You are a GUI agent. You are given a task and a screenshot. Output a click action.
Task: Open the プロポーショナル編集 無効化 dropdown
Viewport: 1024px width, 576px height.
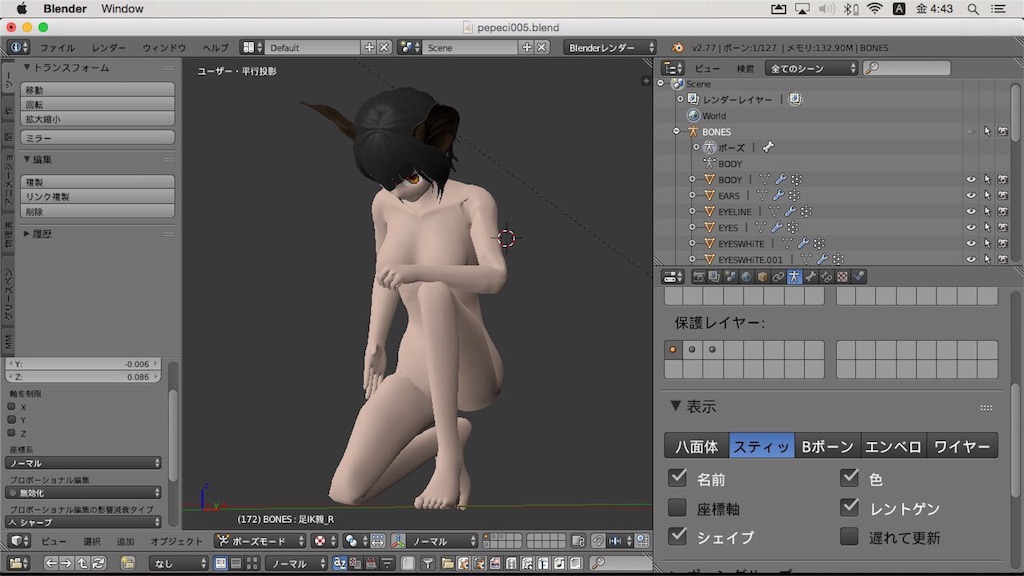pos(84,492)
